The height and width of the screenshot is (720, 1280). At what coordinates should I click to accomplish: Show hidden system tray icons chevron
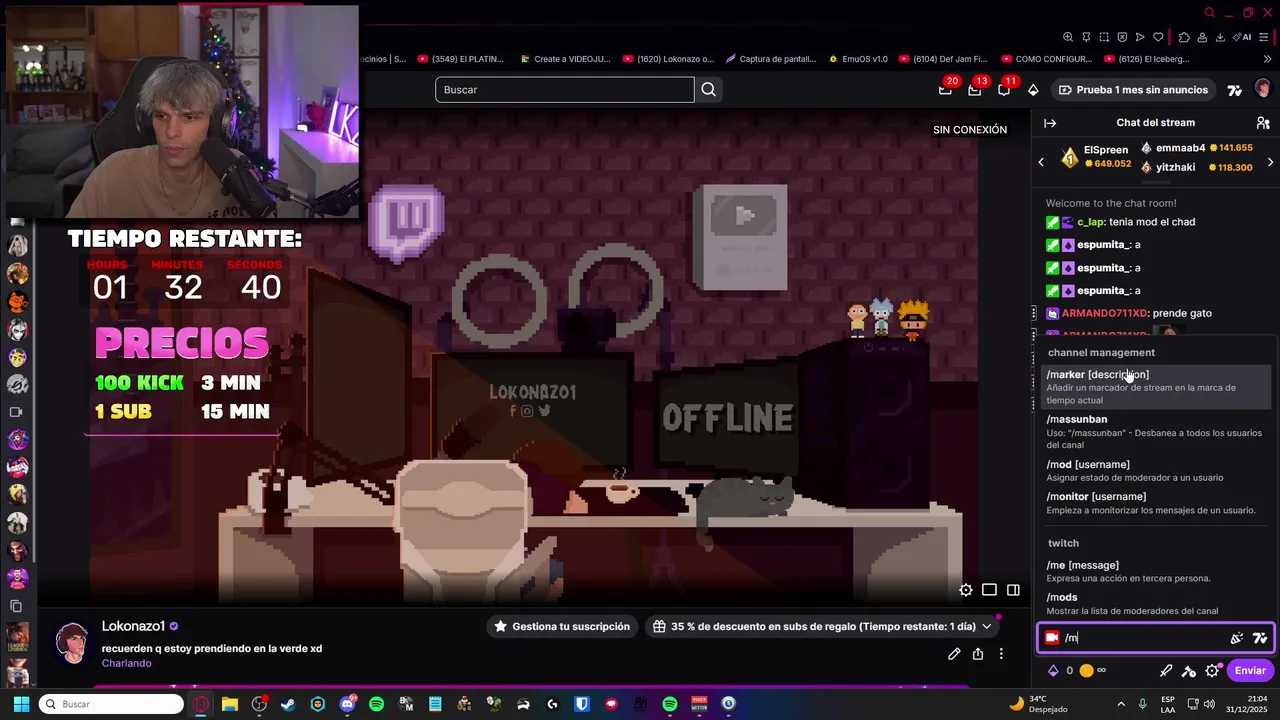(x=1121, y=704)
